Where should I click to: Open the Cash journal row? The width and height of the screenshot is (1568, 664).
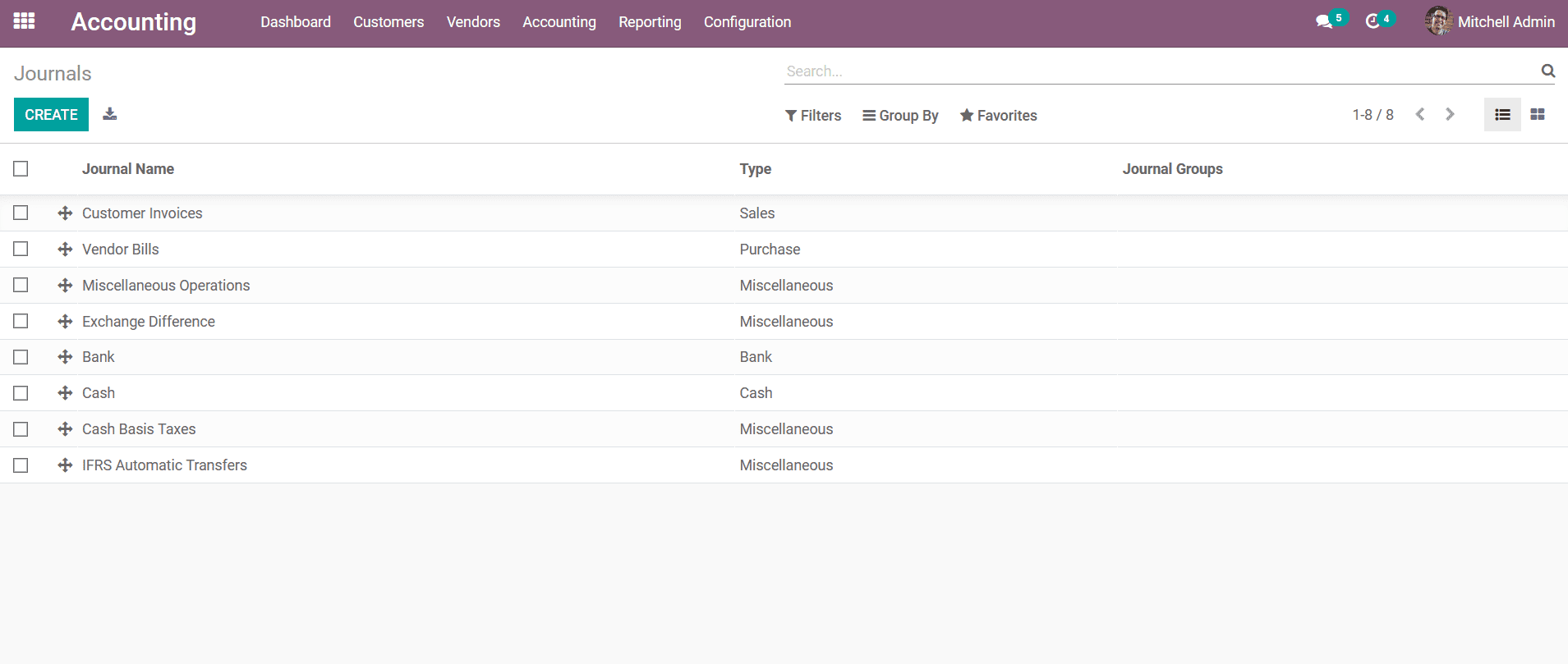[784, 393]
